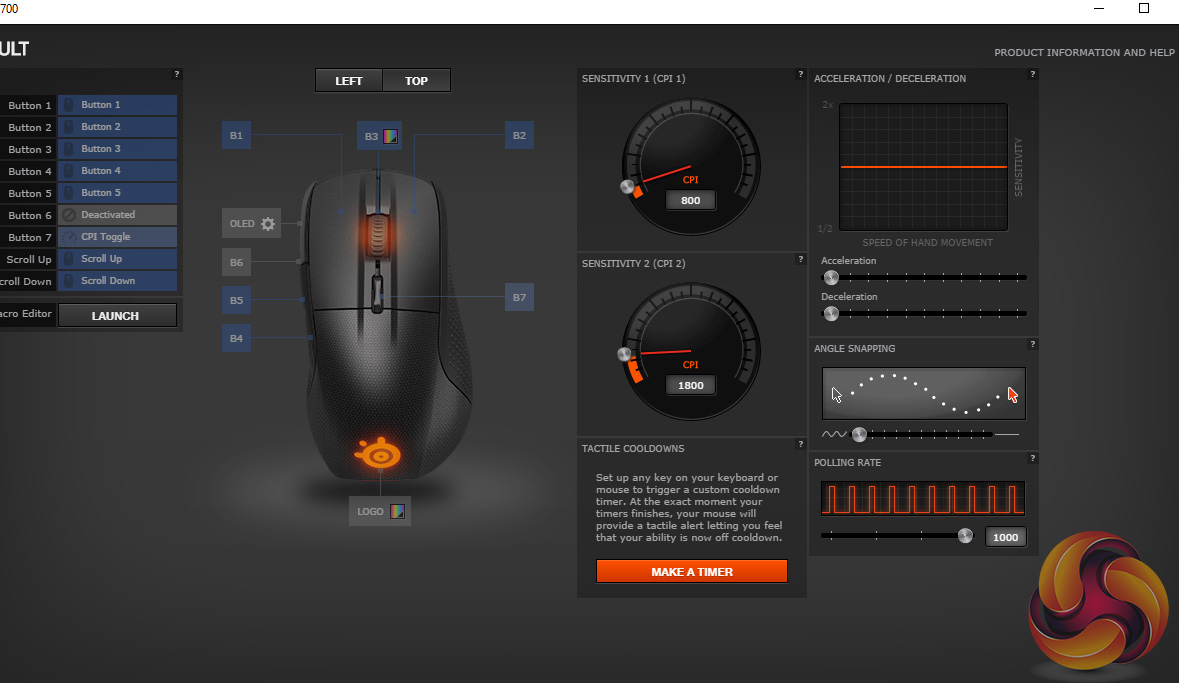This screenshot has width=1179, height=683.
Task: Open Button 1 assignment dropdown
Action: click(117, 105)
